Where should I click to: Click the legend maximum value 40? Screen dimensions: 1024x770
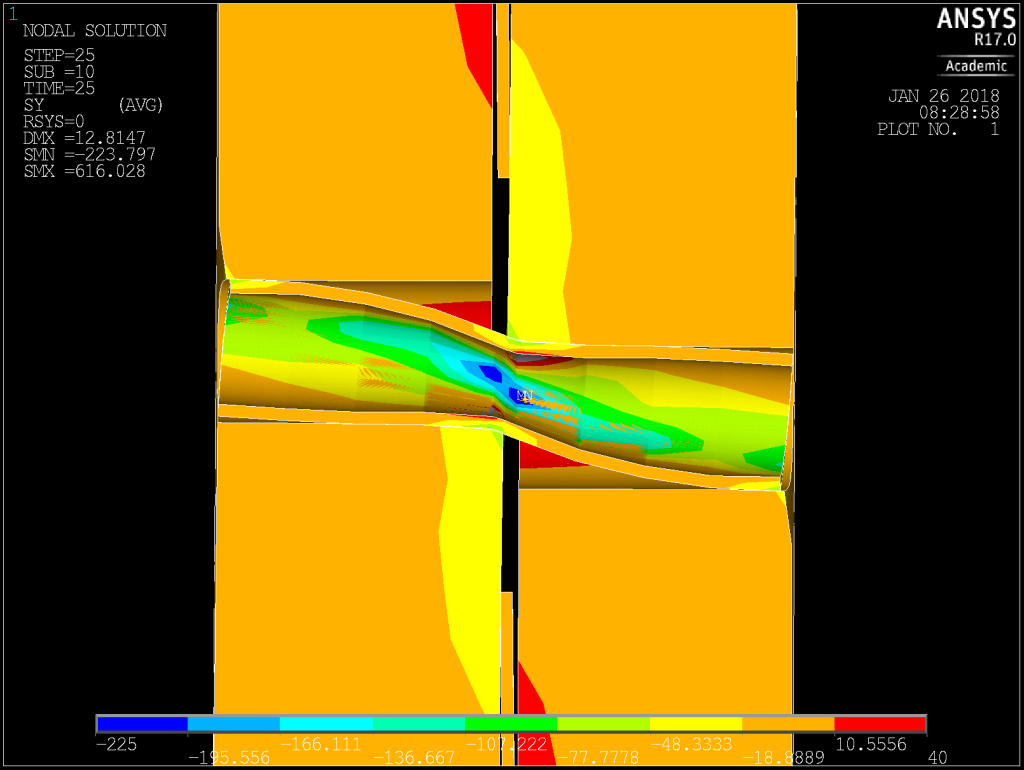click(x=936, y=758)
